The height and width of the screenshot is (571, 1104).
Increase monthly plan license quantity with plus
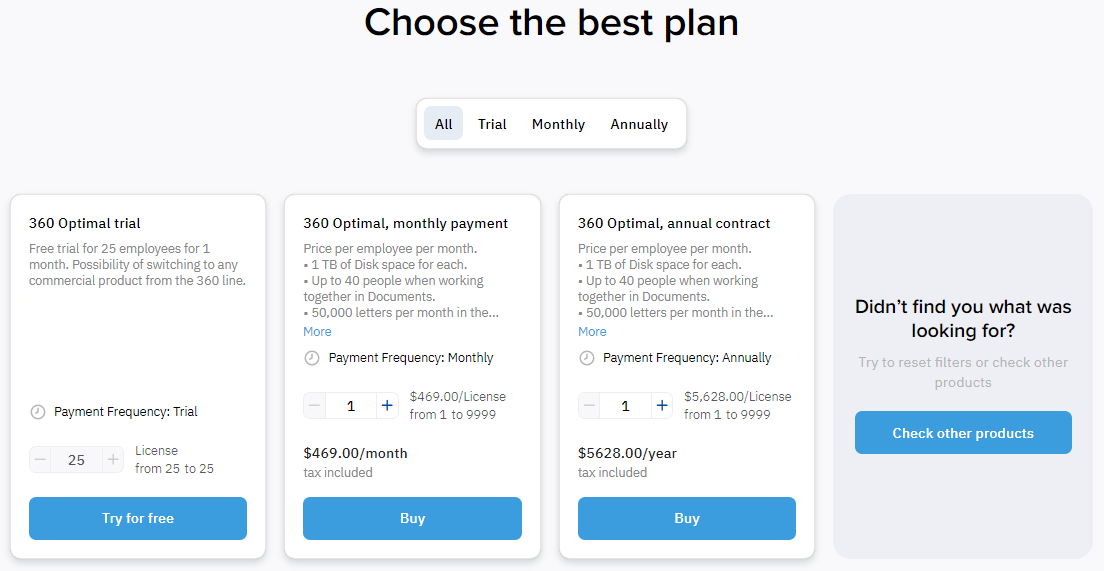387,406
